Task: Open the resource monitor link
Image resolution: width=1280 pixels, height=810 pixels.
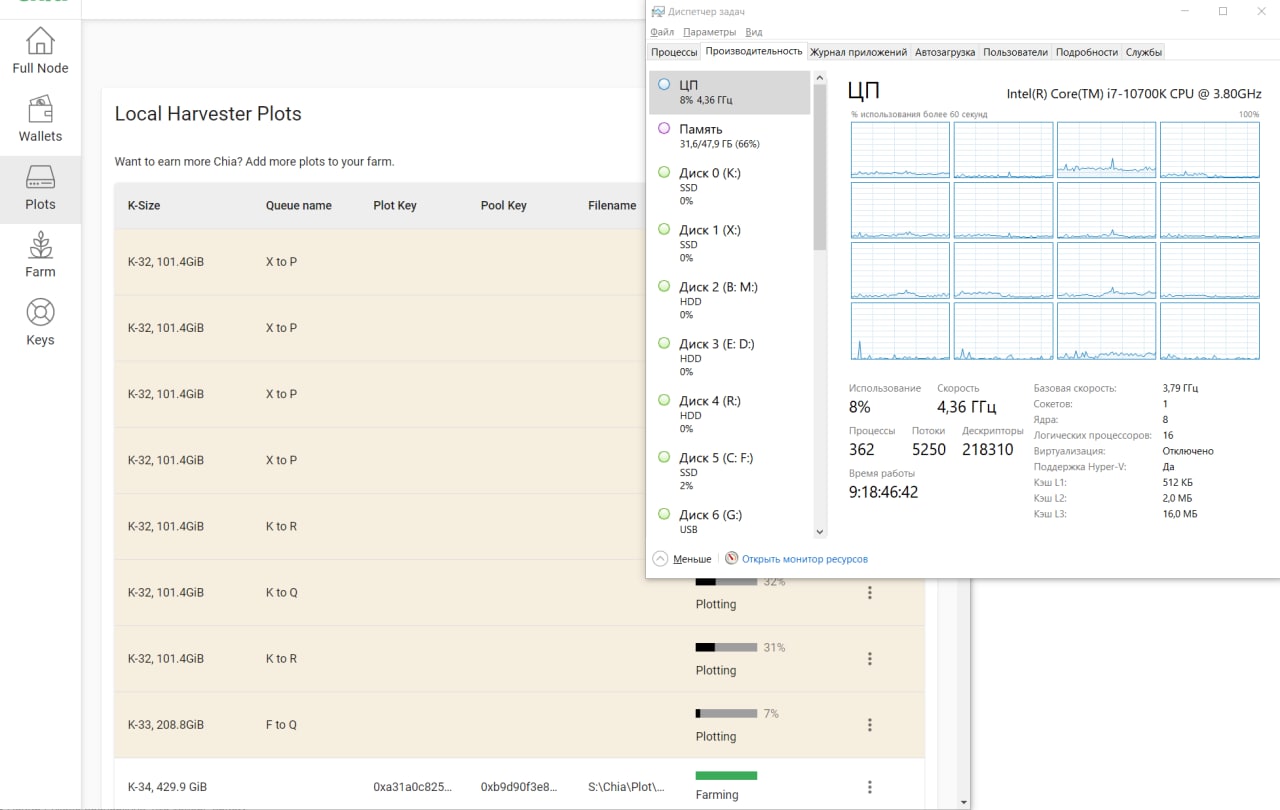Action: tap(805, 559)
